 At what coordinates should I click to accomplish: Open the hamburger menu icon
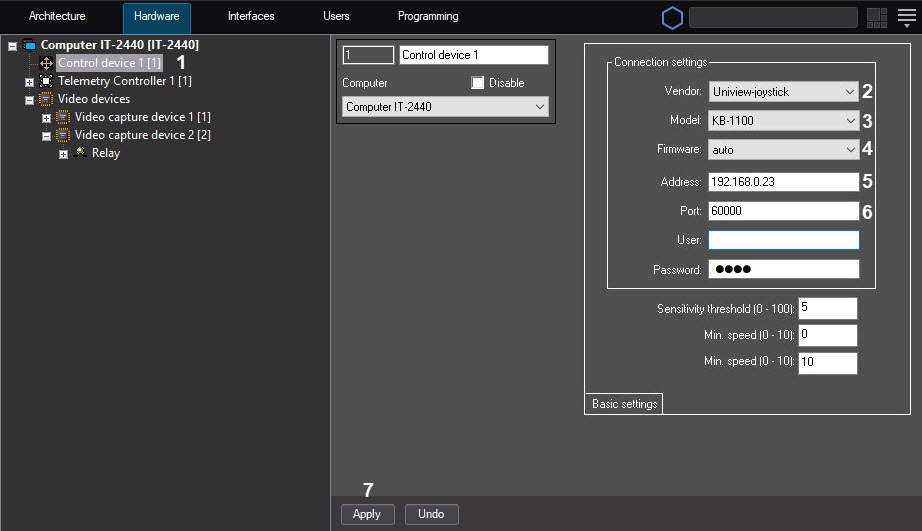(906, 17)
